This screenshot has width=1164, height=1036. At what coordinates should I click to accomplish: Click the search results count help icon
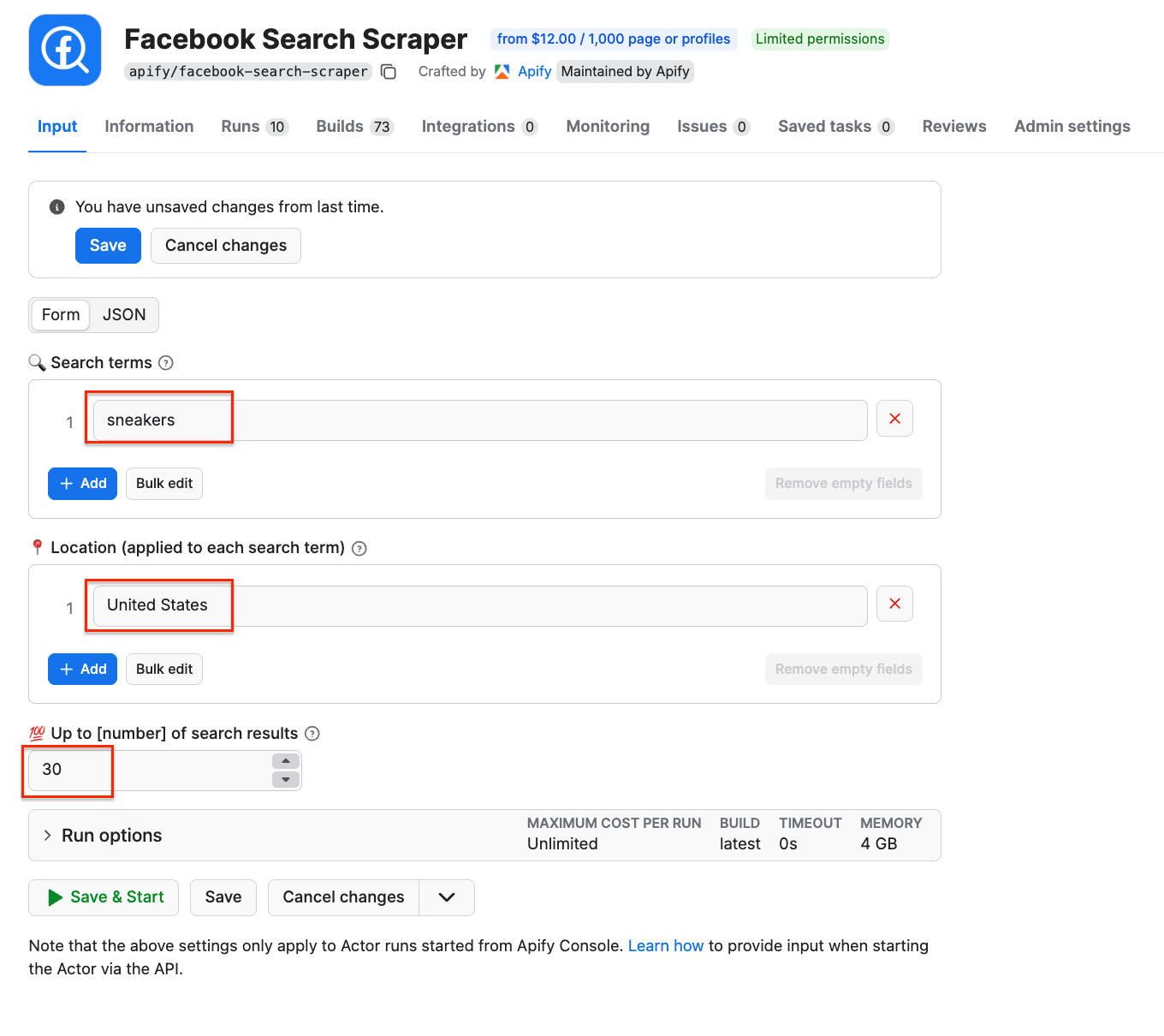(x=312, y=733)
